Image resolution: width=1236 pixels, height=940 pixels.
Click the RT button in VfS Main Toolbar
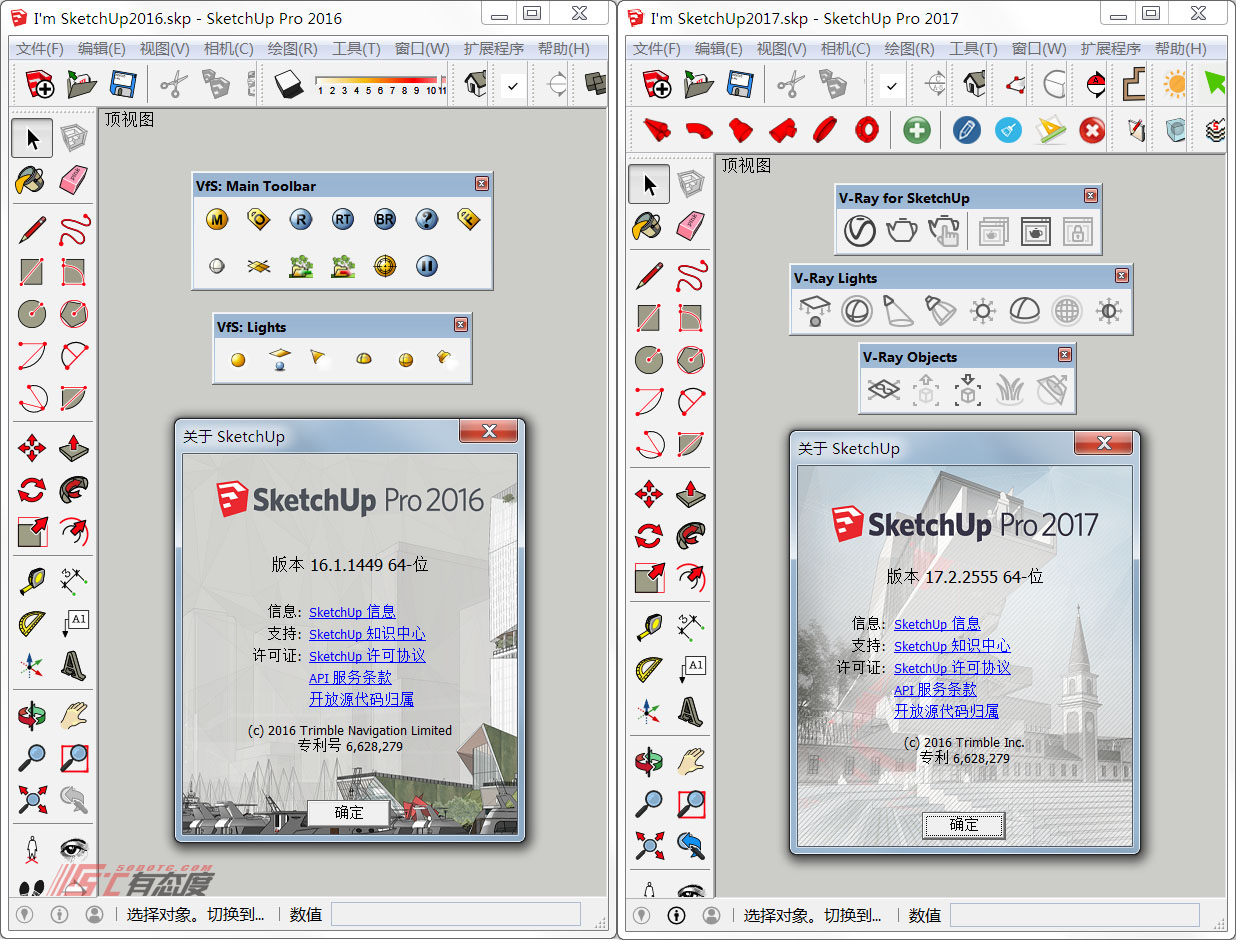(343, 220)
